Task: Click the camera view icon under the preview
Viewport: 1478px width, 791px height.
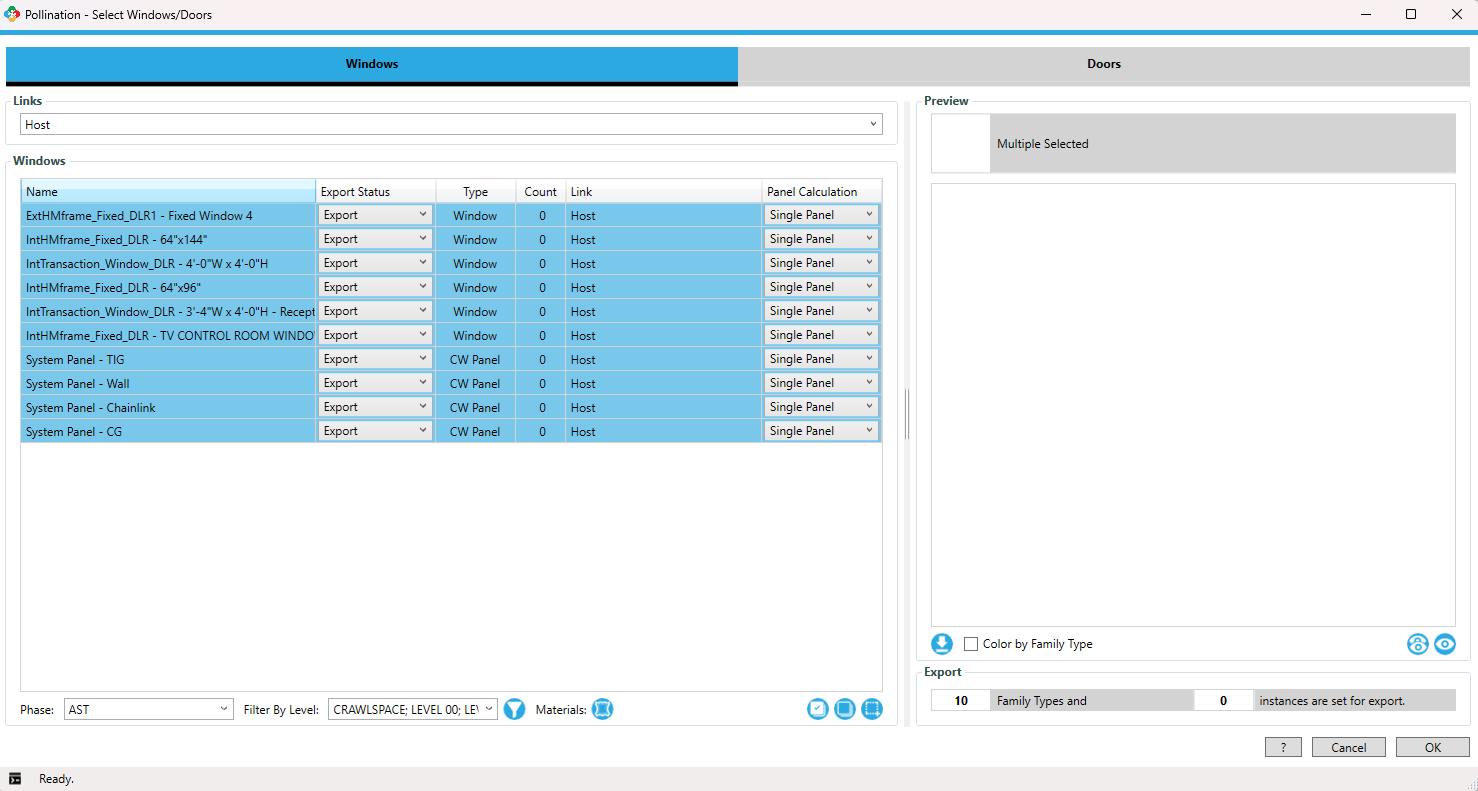Action: click(1417, 644)
